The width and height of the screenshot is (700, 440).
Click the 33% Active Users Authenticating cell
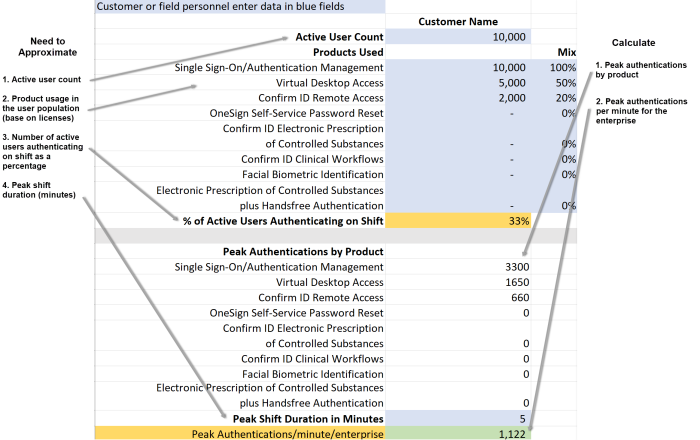tap(458, 220)
